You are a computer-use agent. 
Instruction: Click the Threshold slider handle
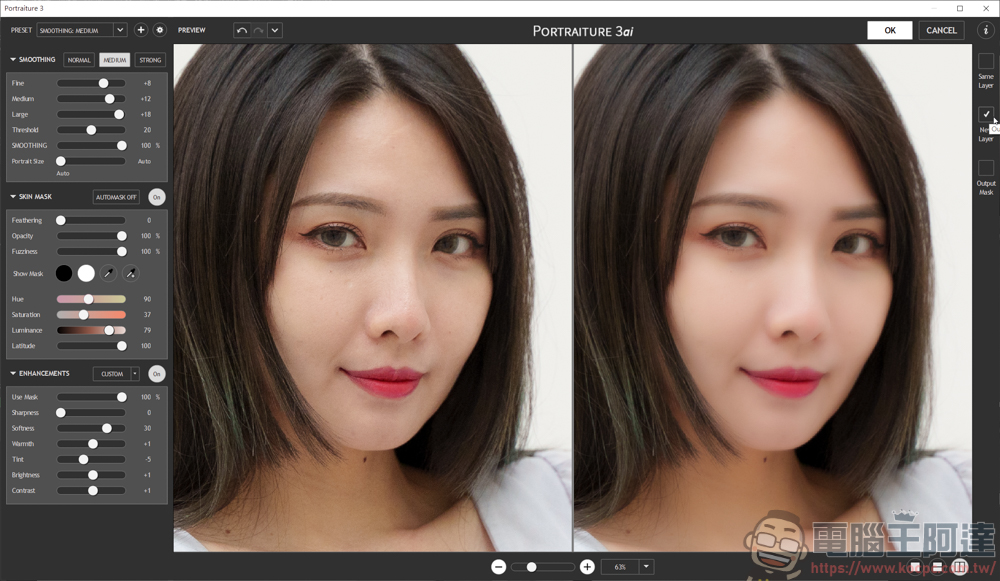91,130
